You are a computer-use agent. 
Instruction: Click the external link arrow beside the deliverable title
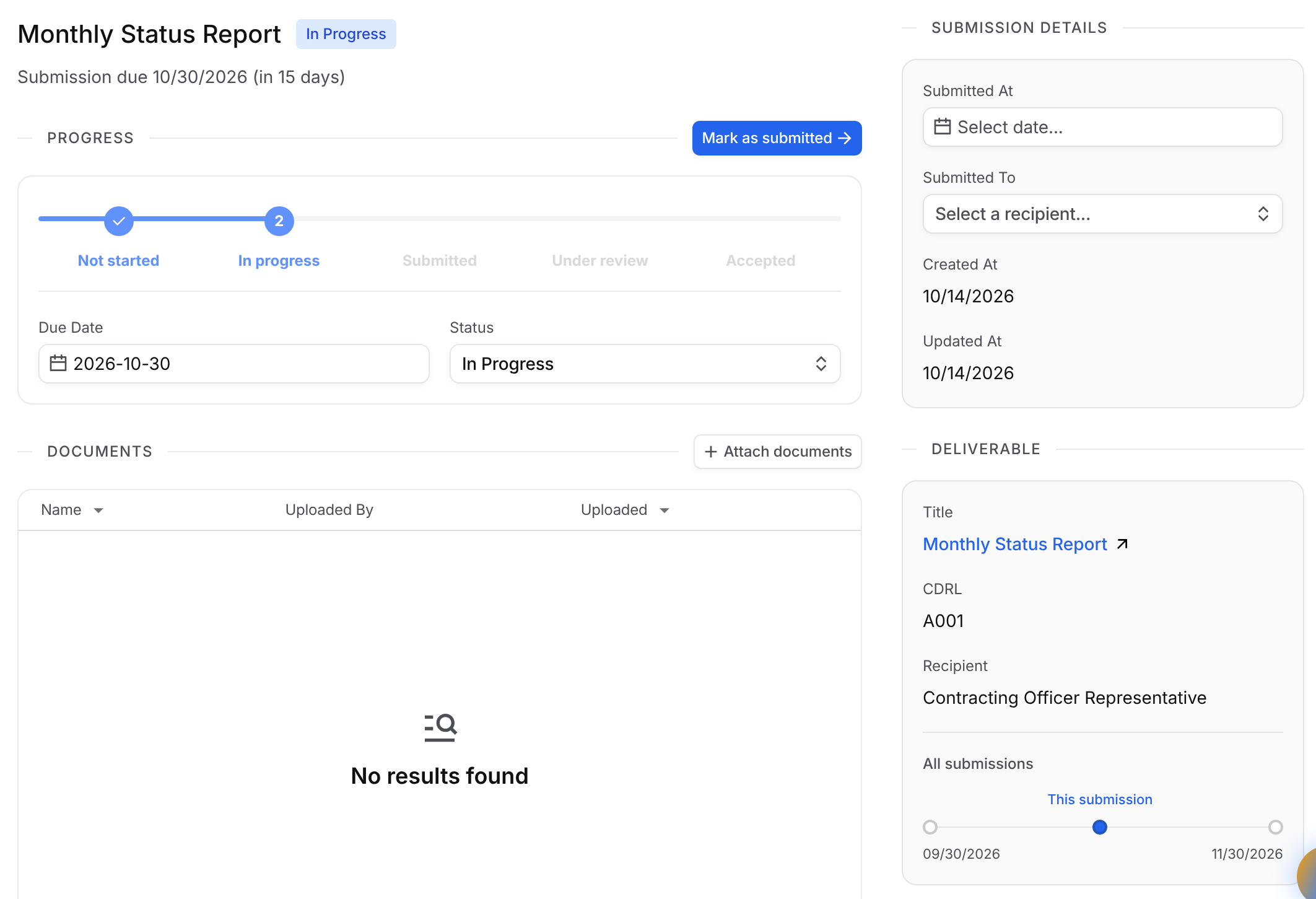point(1122,544)
